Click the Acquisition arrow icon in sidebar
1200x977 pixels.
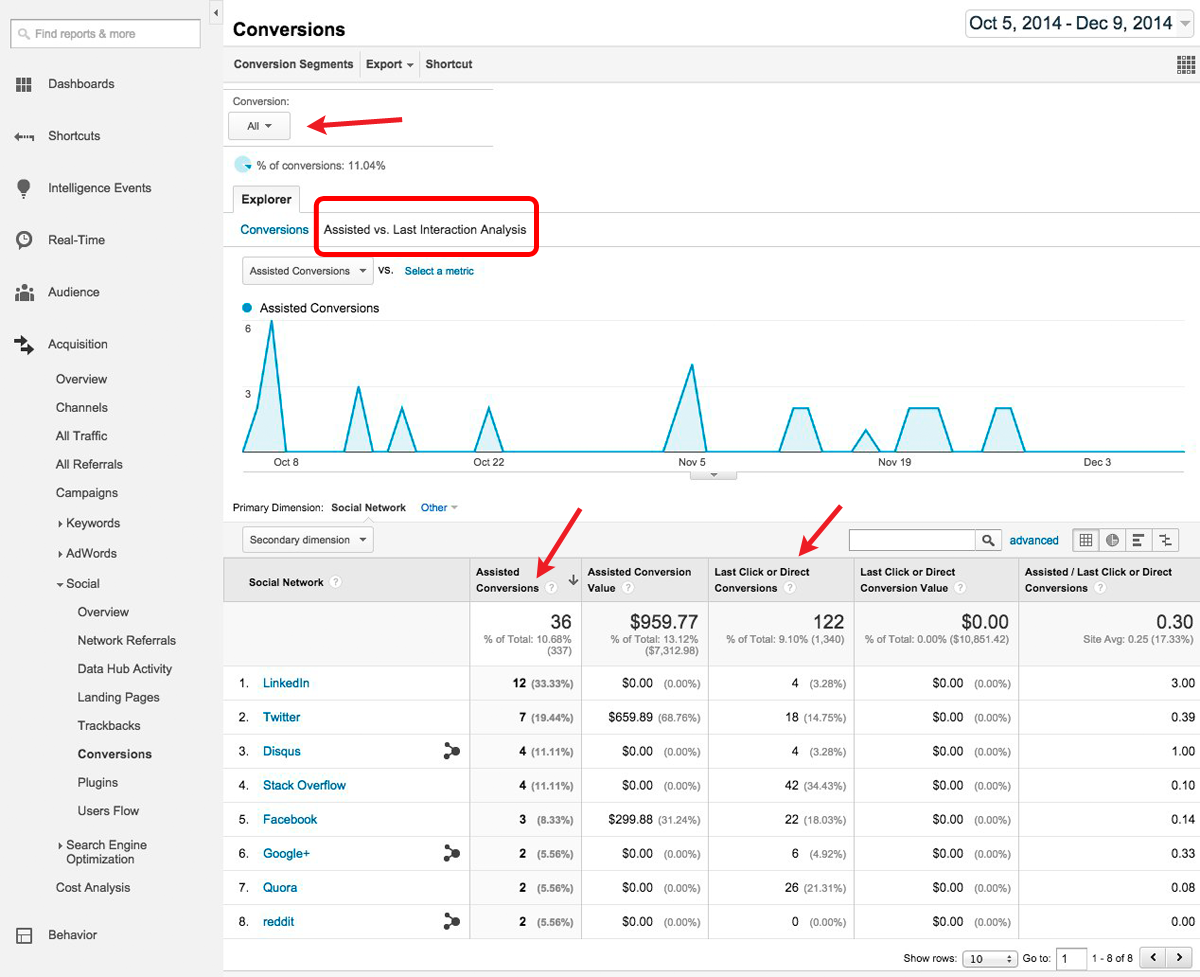click(x=24, y=344)
